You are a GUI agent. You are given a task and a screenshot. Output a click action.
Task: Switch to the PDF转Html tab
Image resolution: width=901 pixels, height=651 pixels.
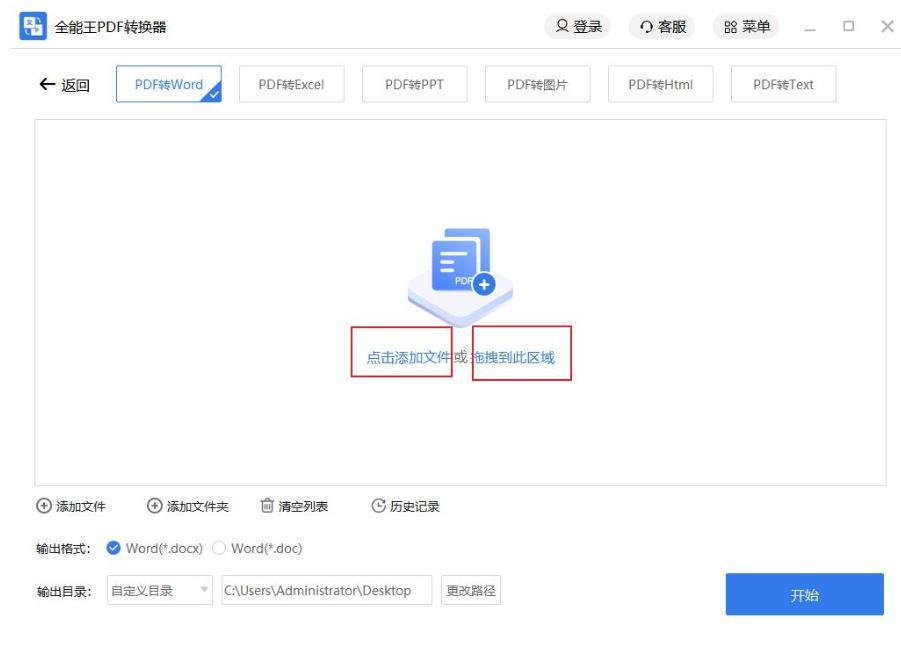pos(661,84)
